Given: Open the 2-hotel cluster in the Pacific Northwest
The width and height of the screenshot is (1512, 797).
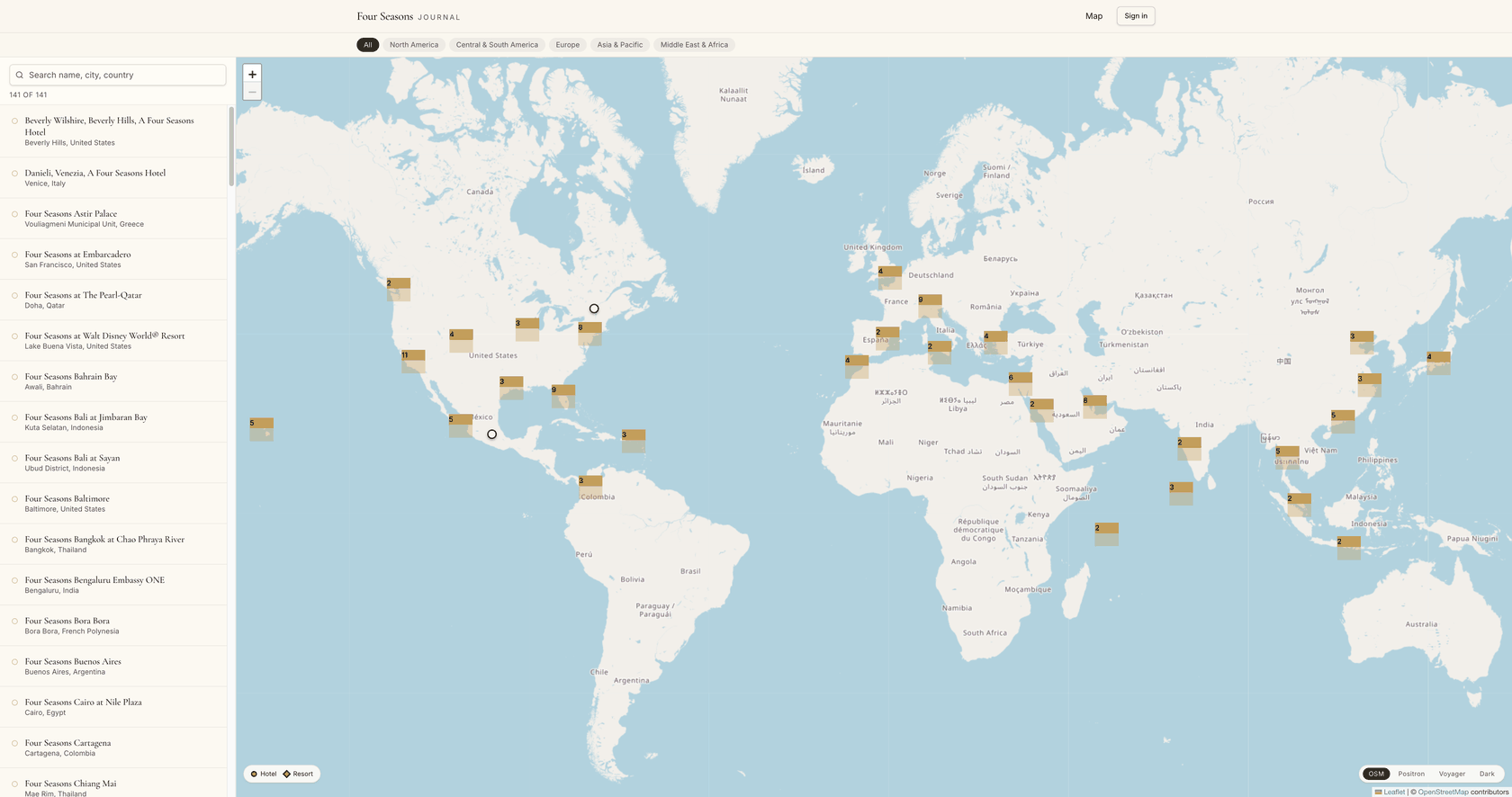Looking at the screenshot, I should click(x=399, y=290).
